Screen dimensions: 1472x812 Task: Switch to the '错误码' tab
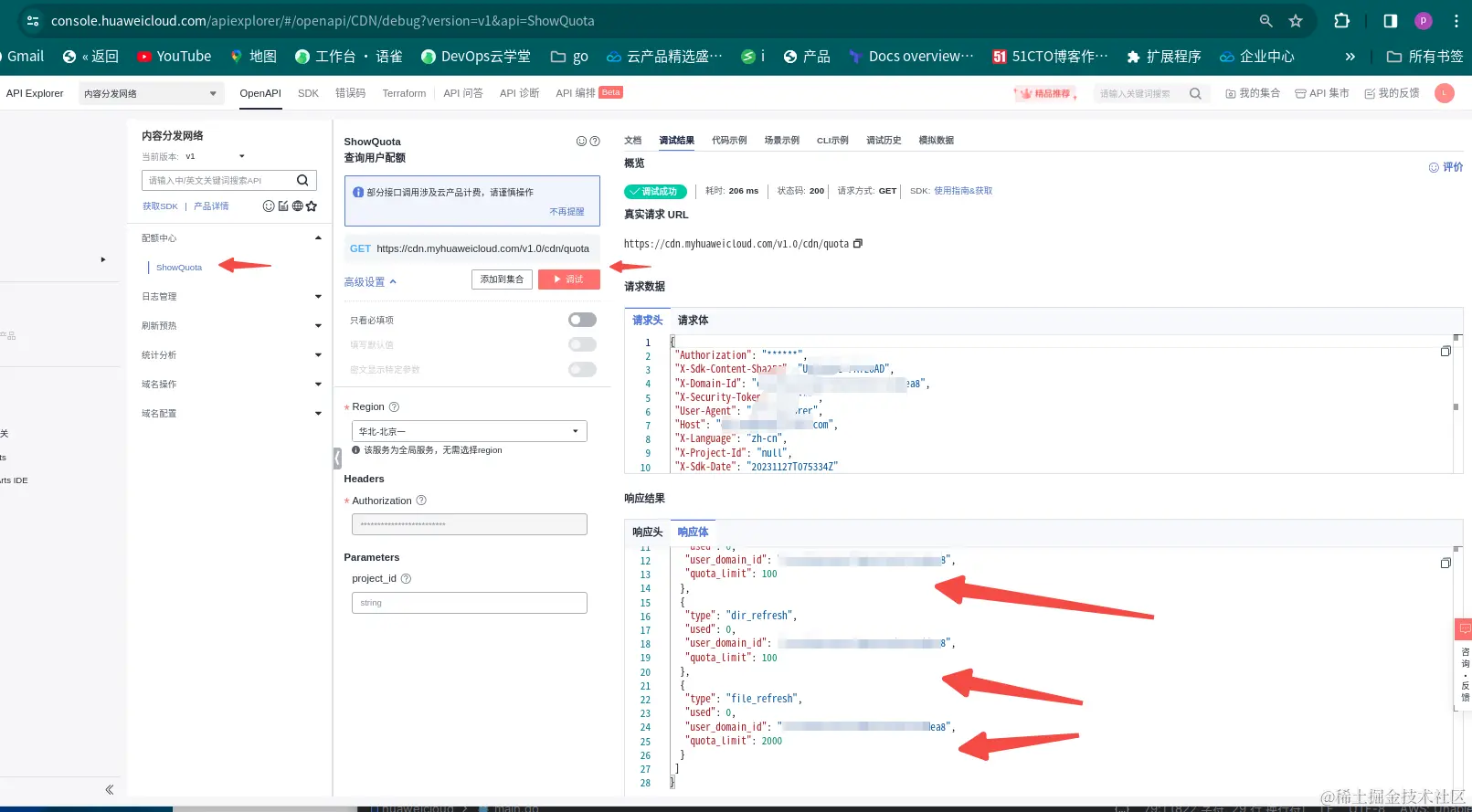pyautogui.click(x=350, y=93)
